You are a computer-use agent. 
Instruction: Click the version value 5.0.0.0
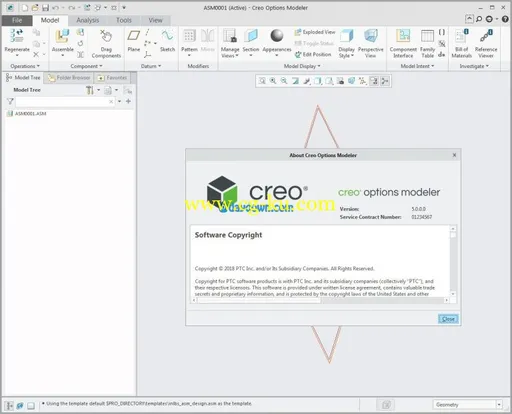[418, 209]
